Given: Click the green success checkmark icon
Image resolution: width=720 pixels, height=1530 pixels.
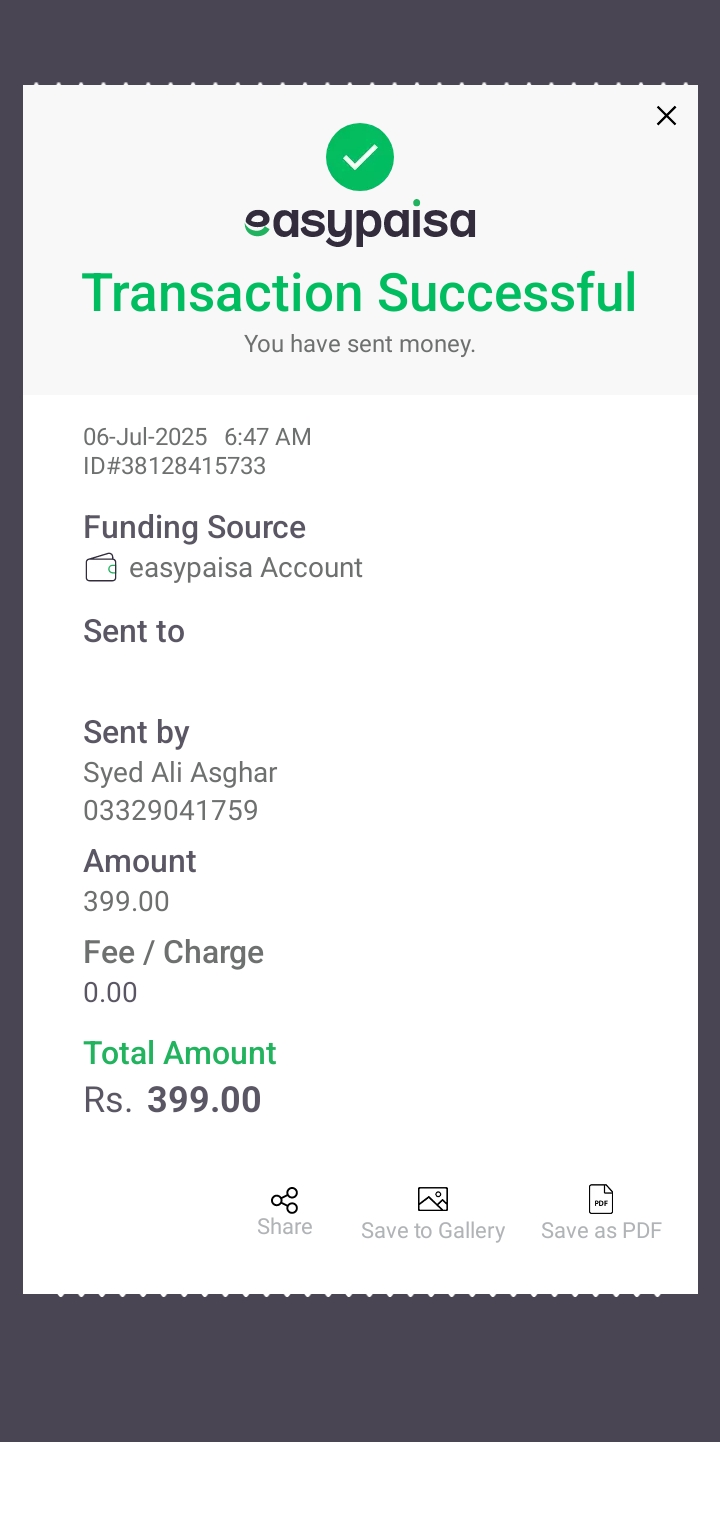Looking at the screenshot, I should (x=360, y=157).
